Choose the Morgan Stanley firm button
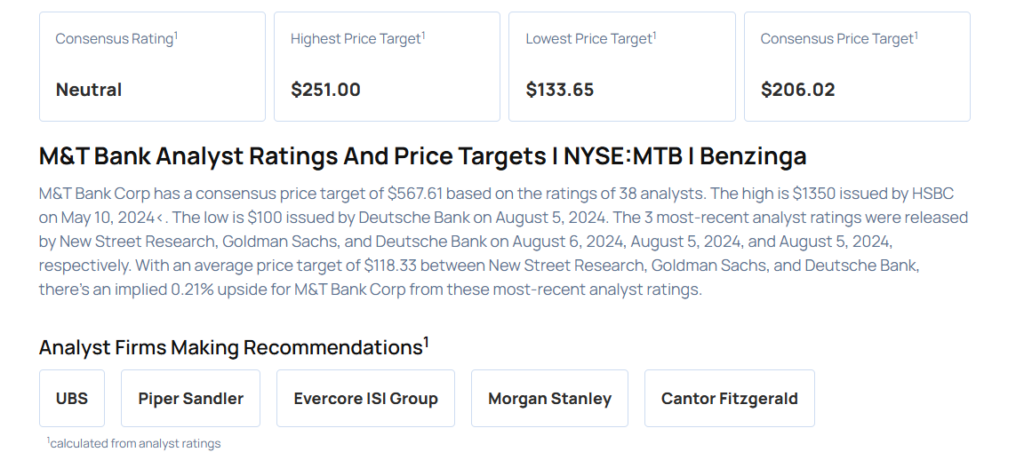The width and height of the screenshot is (1024, 468). 549,398
